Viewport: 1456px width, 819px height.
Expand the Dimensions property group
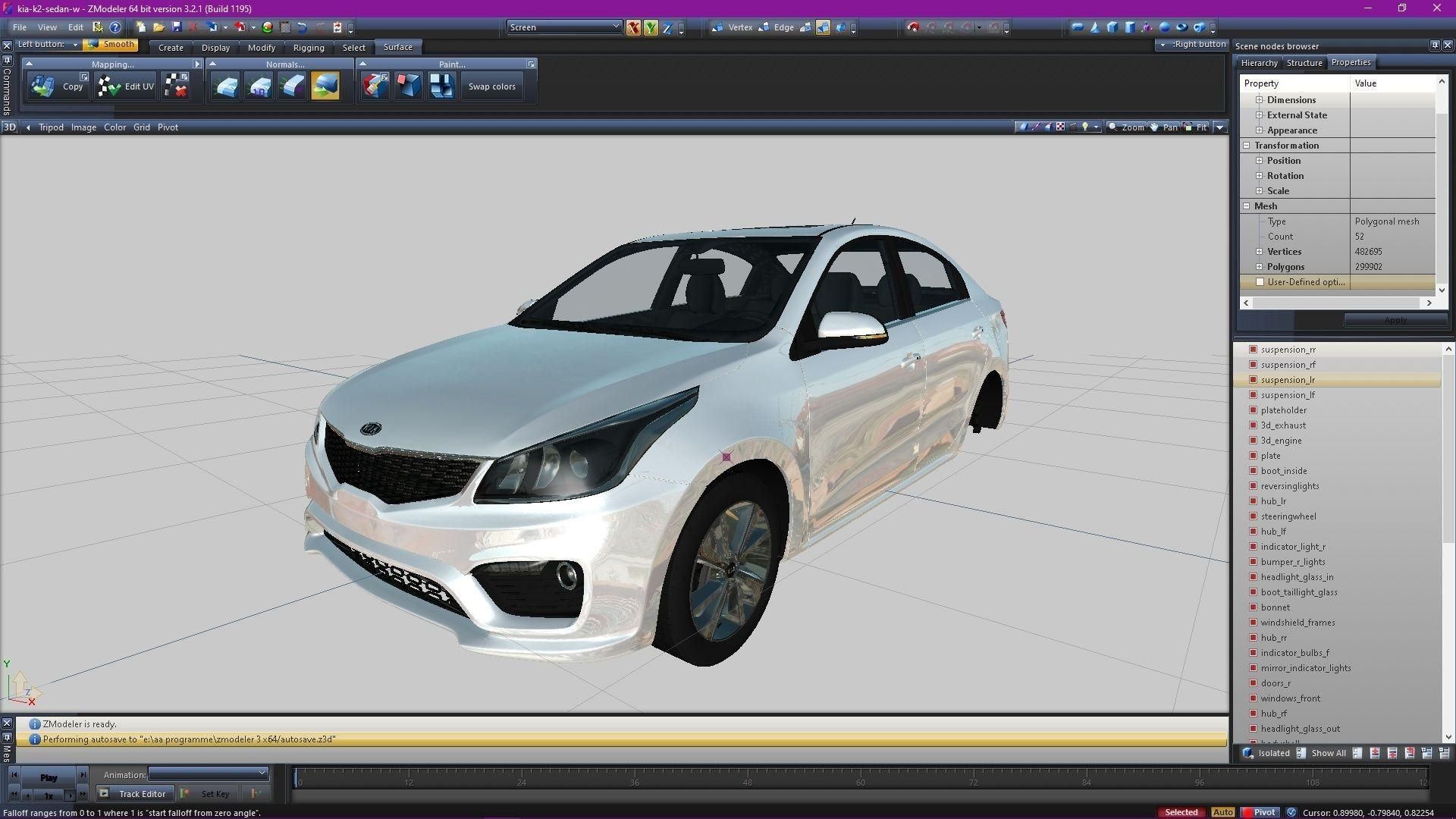point(1260,100)
